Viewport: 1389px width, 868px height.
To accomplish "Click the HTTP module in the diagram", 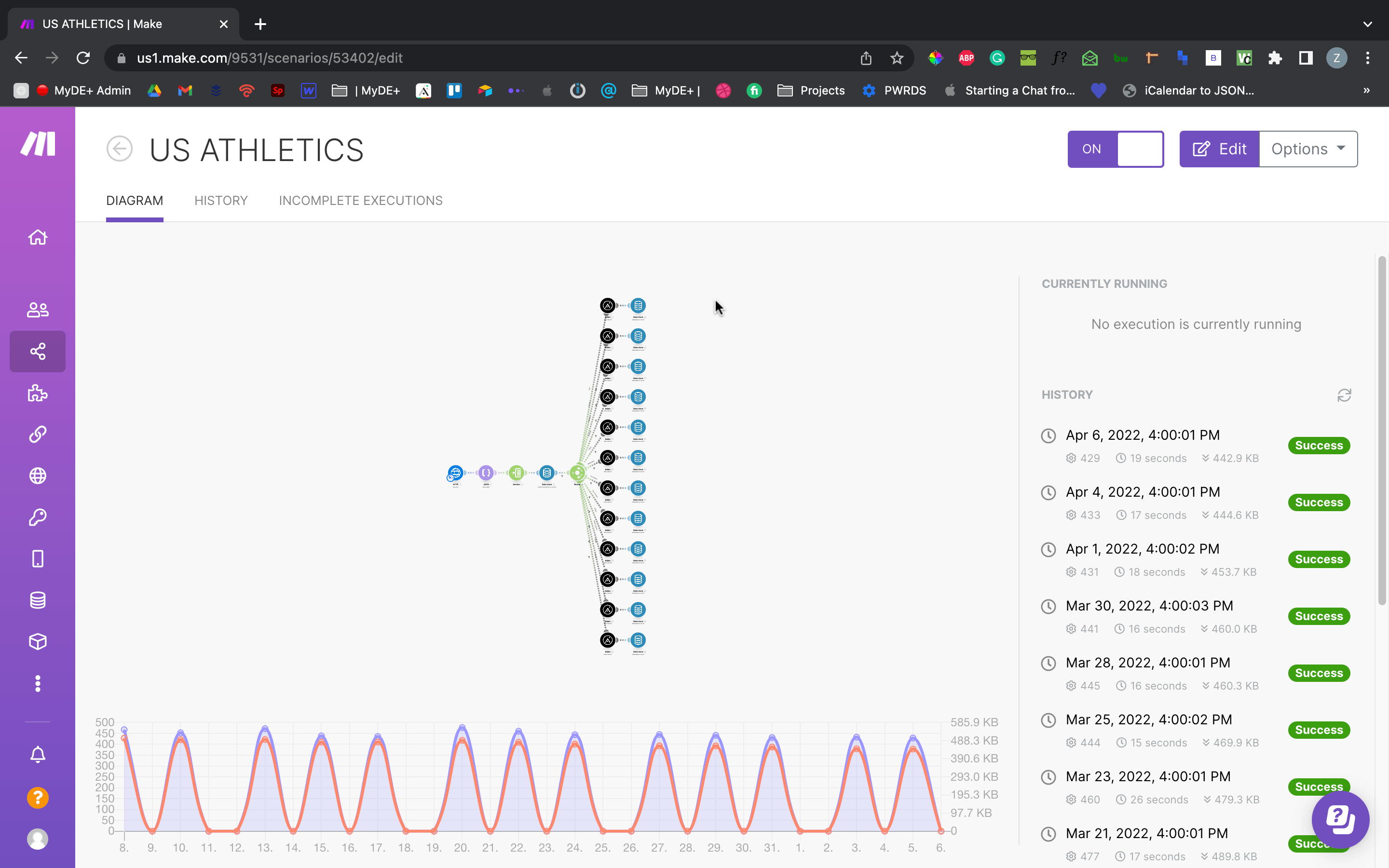I will 455,473.
